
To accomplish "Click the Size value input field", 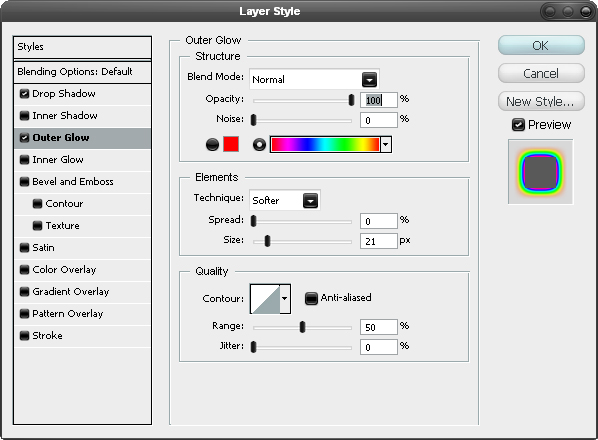I will click(378, 241).
